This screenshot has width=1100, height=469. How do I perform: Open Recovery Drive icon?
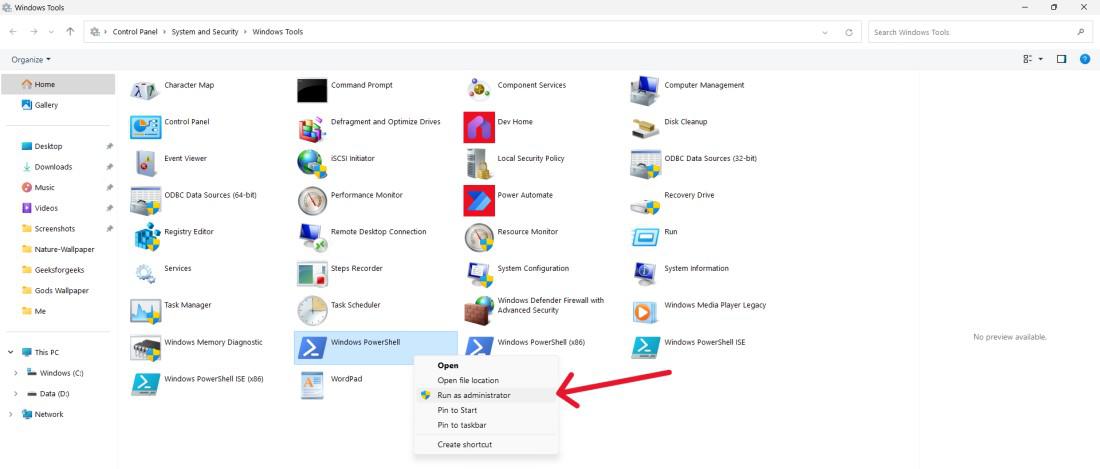point(645,205)
